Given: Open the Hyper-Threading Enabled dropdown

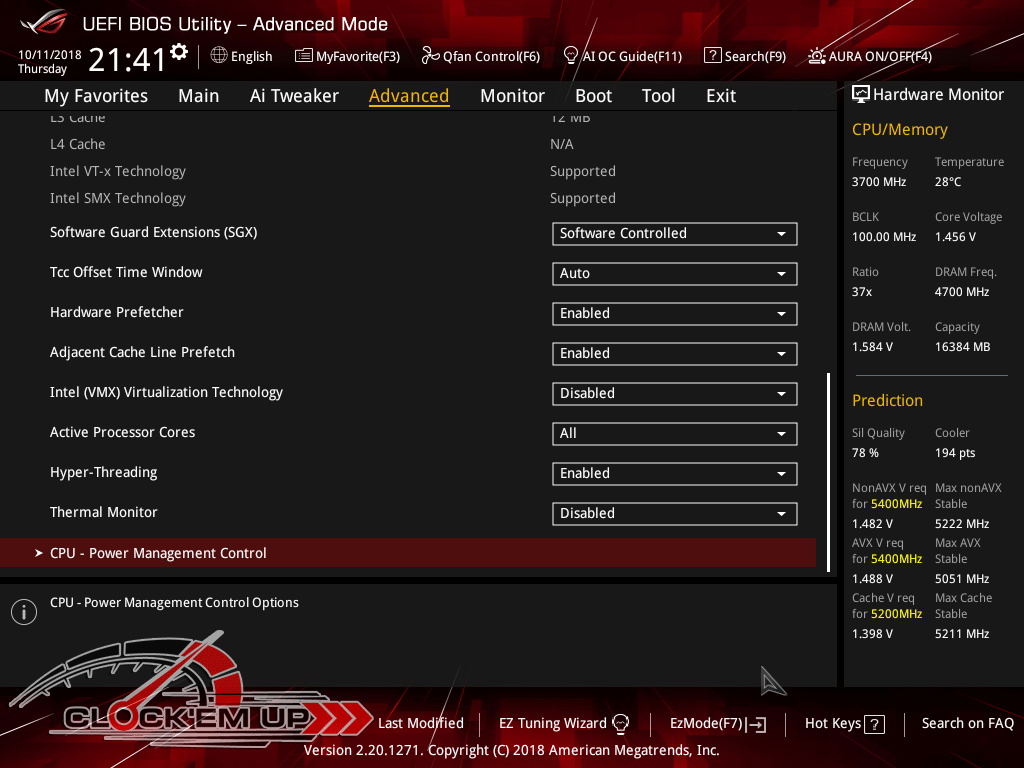Looking at the screenshot, I should 674,474.
